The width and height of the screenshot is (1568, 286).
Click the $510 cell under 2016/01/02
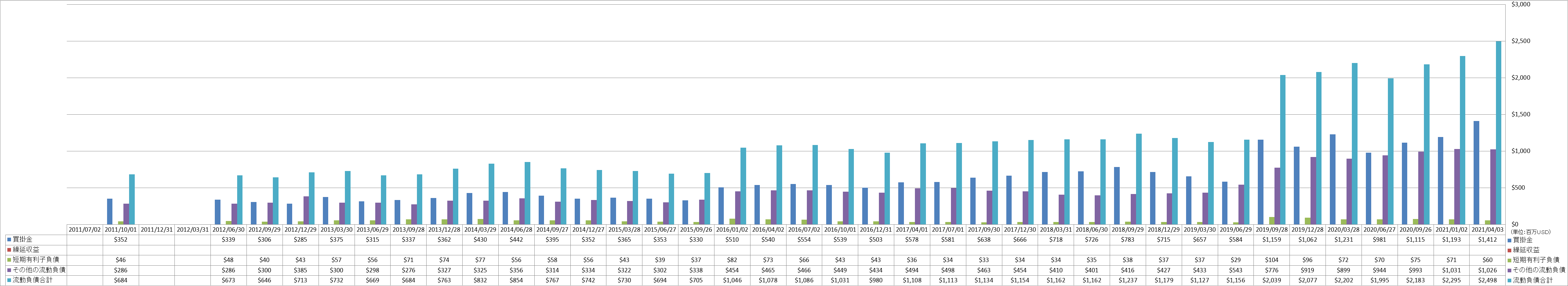(732, 240)
